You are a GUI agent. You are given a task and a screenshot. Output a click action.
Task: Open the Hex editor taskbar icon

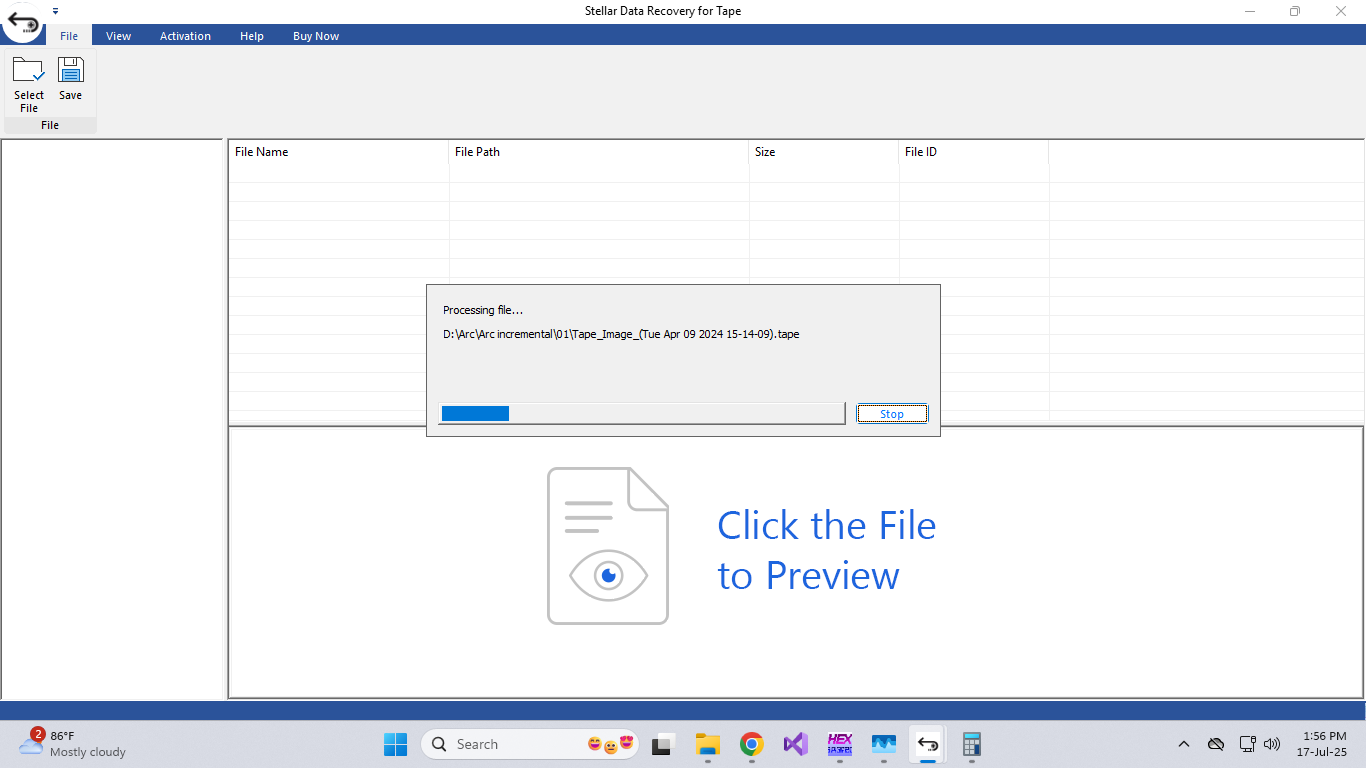click(839, 744)
